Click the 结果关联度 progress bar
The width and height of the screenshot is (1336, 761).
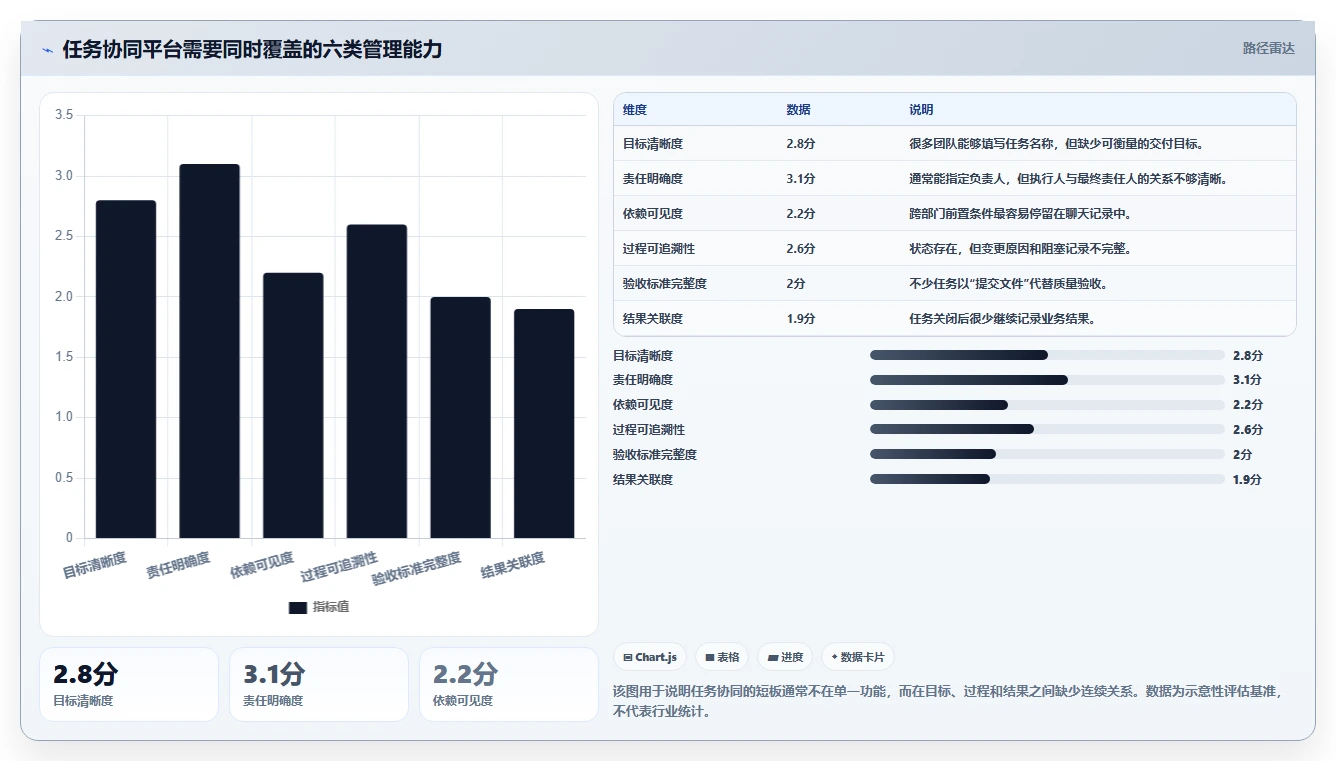click(x=1047, y=479)
